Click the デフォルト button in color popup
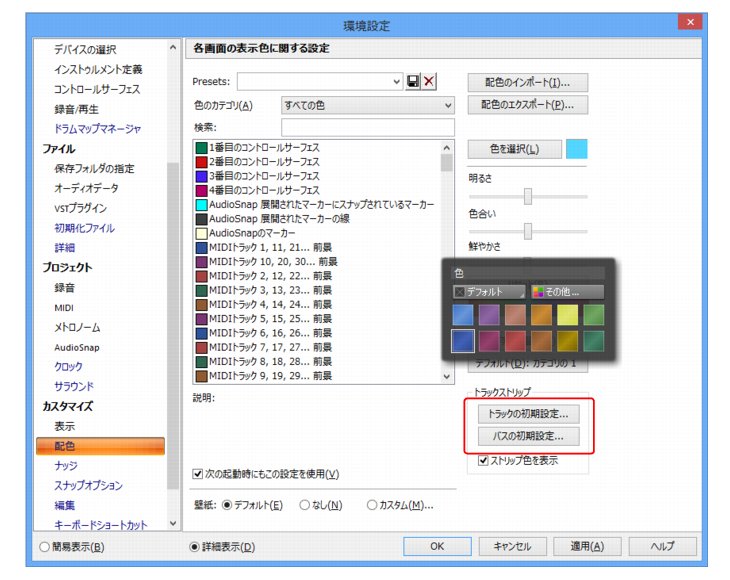Viewport: 730px width, 580px height. [x=489, y=292]
